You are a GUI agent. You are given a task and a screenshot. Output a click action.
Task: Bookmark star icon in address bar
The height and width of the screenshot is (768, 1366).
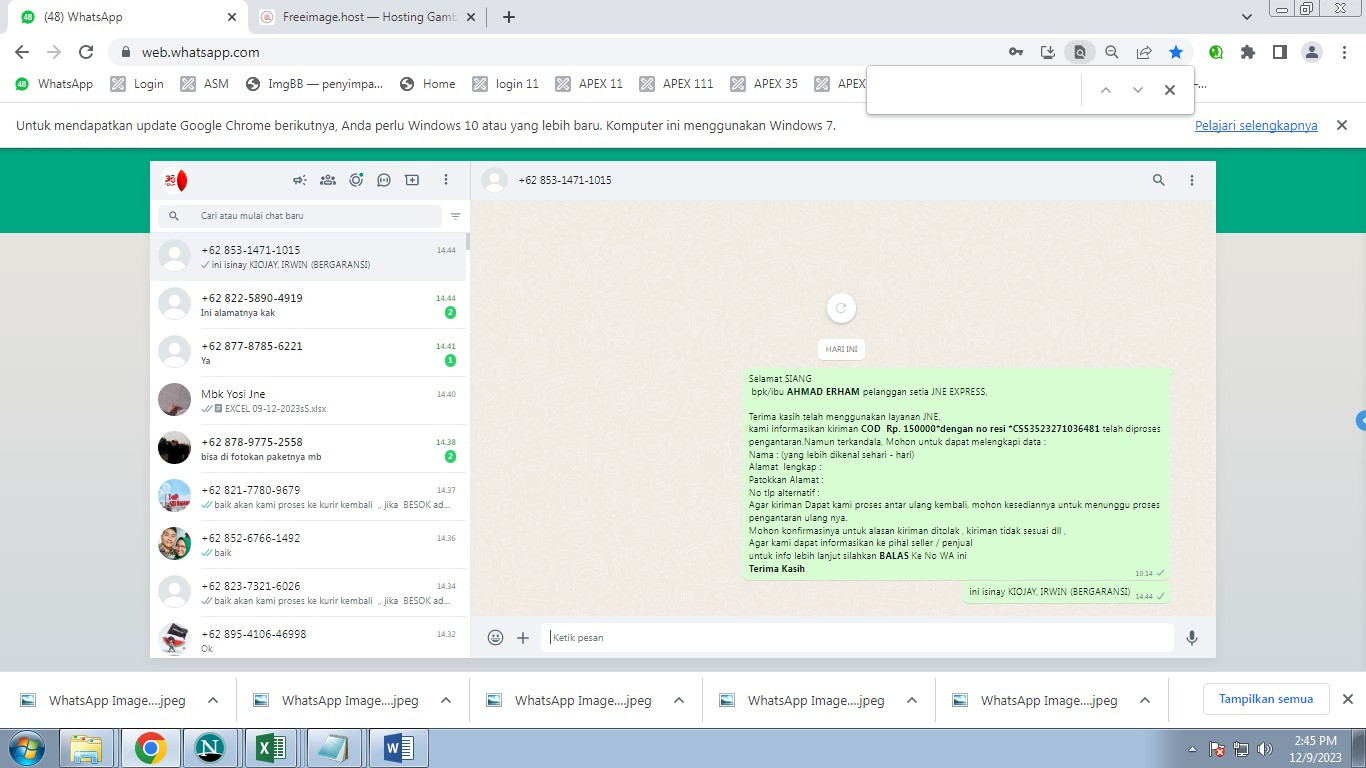[1176, 52]
